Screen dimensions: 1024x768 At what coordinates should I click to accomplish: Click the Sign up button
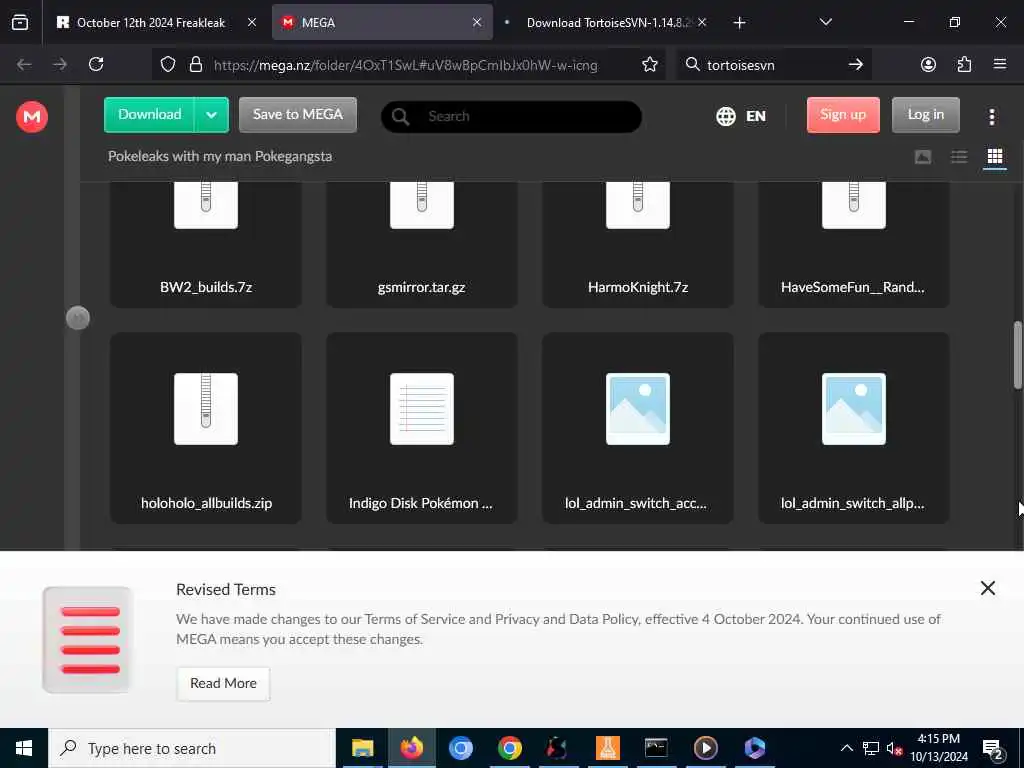click(843, 115)
